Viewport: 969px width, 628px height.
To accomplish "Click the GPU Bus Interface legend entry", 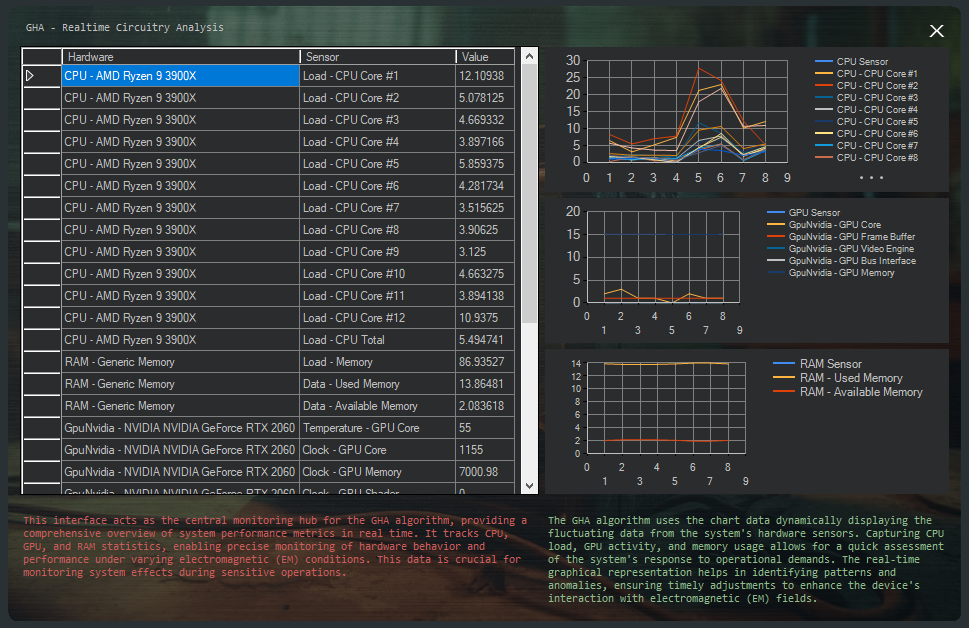I will click(x=842, y=261).
